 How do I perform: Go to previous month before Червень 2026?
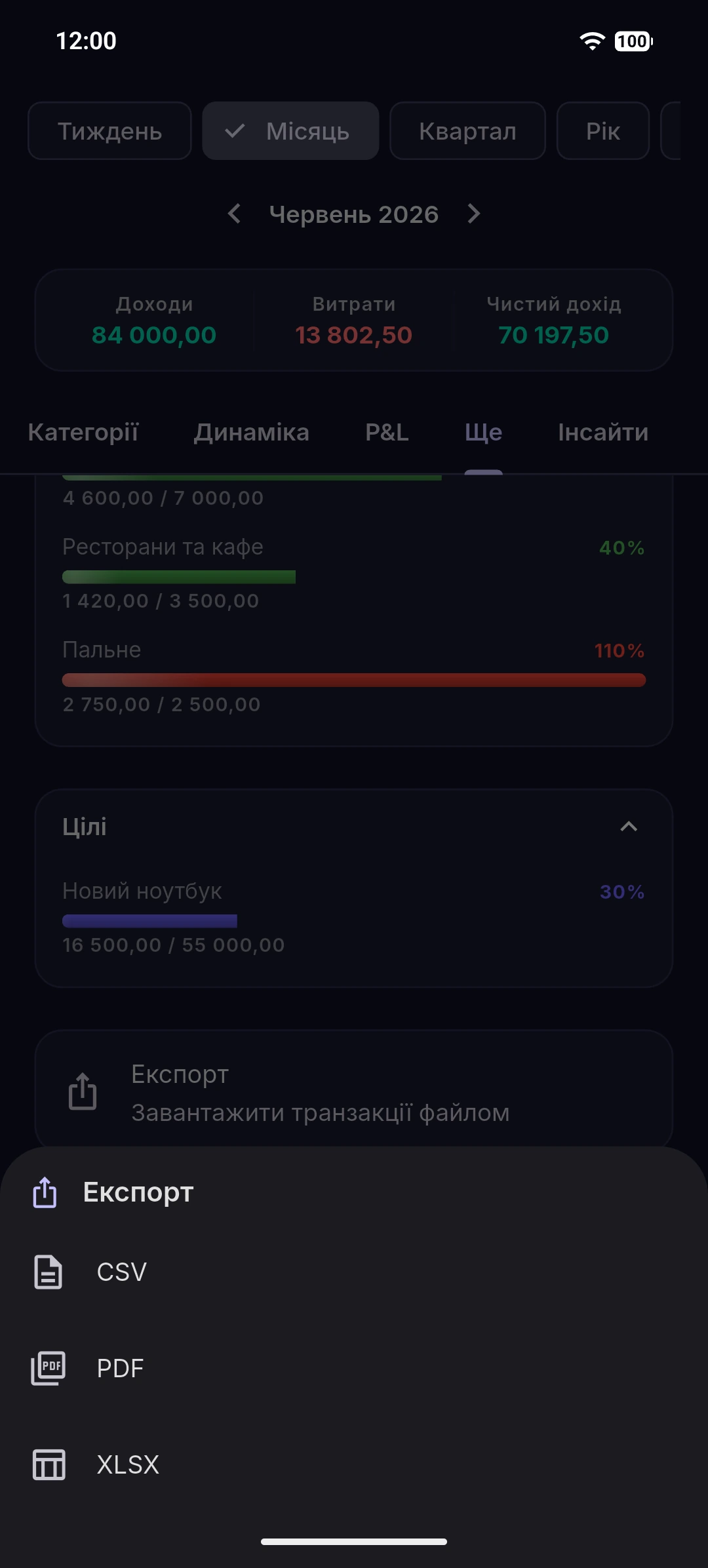pos(234,214)
